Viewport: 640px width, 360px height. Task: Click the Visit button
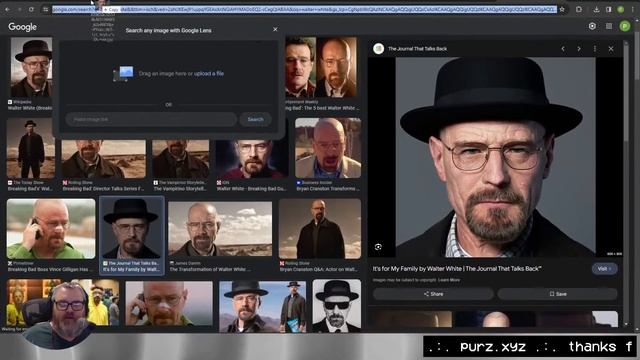pos(604,269)
